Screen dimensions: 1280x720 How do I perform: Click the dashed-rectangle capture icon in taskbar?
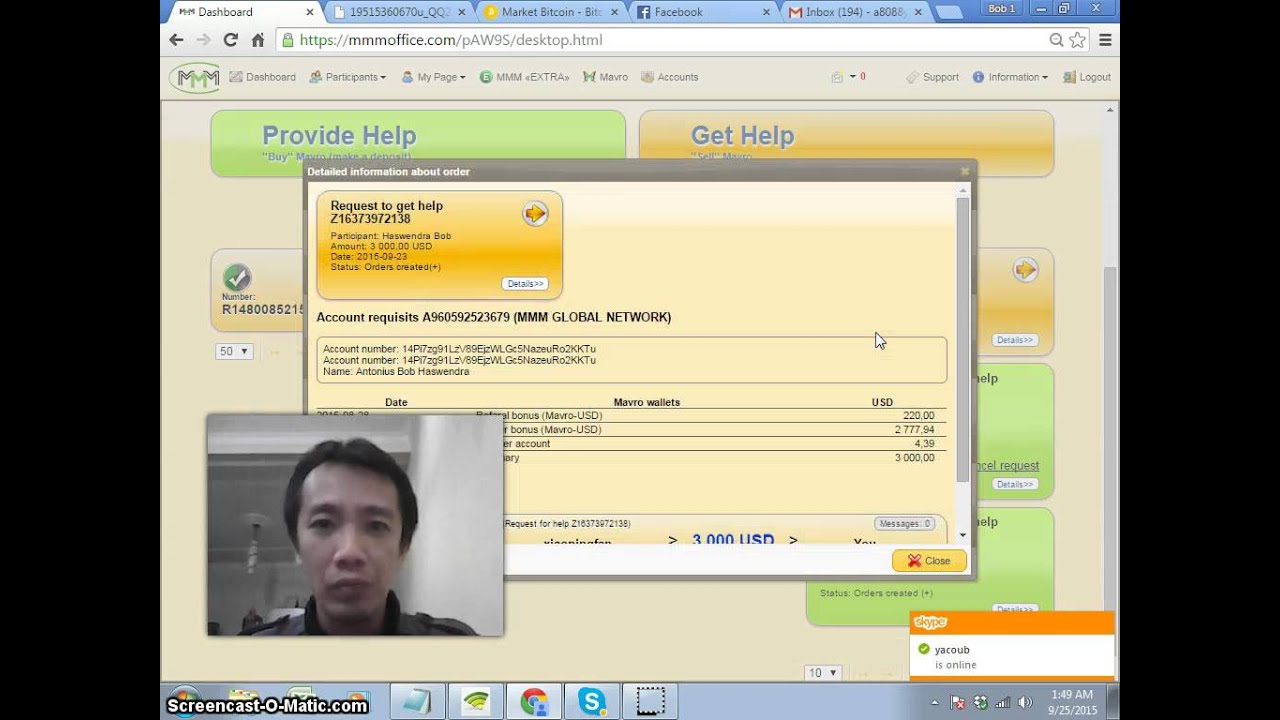tap(650, 702)
